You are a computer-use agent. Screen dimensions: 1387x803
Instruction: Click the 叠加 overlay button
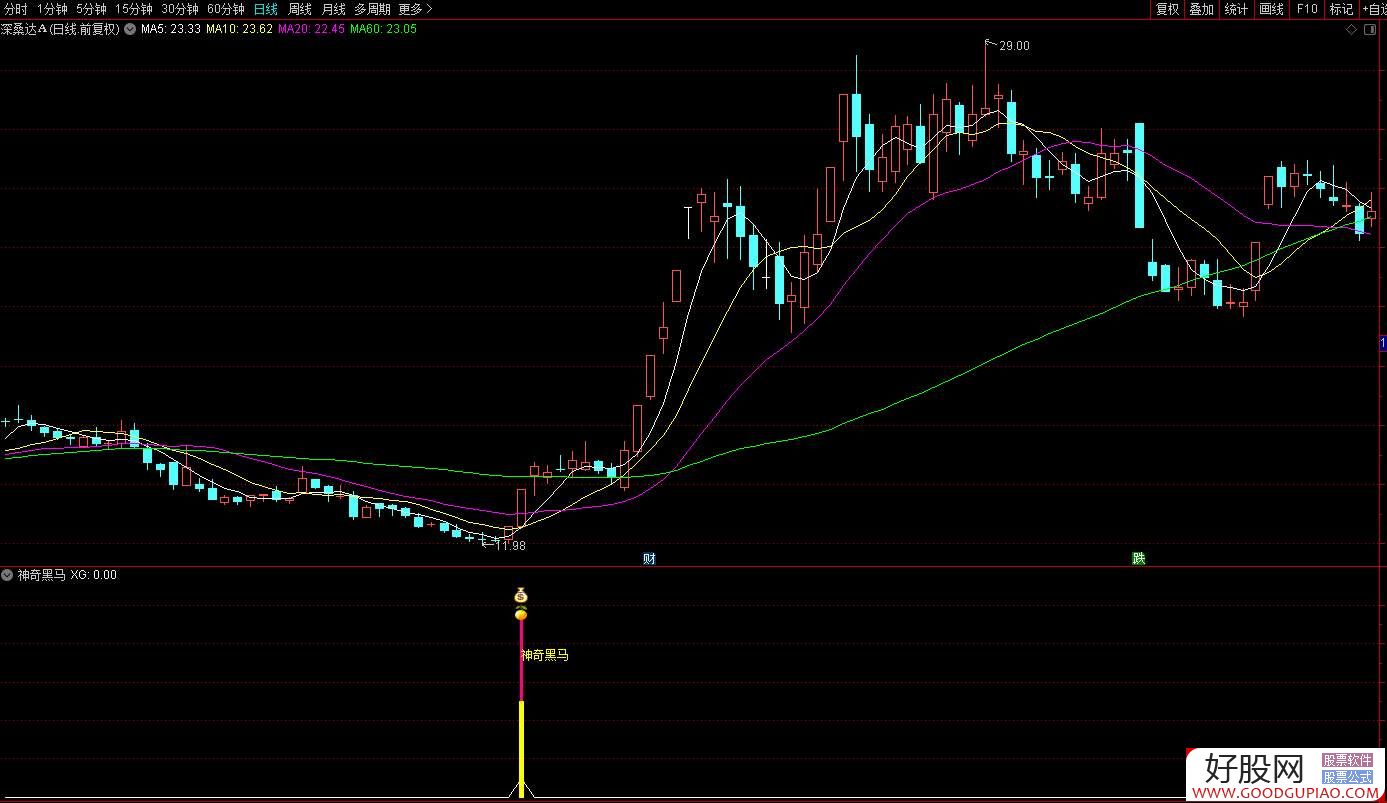tap(1201, 9)
